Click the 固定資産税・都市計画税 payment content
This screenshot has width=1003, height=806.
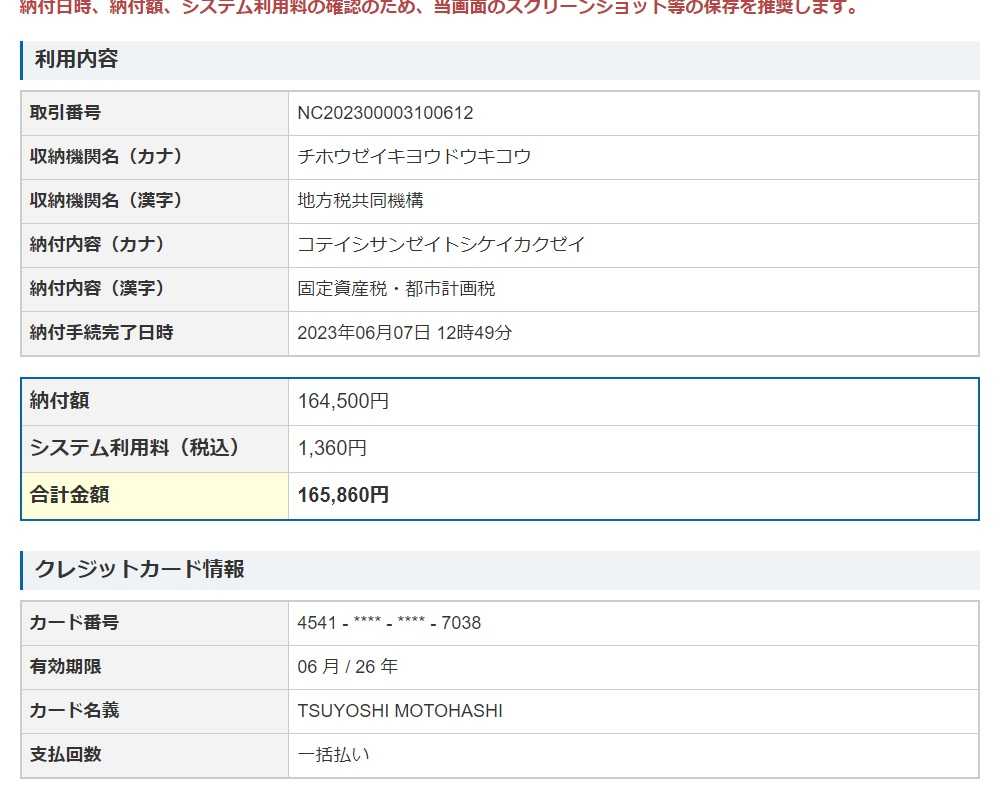(x=396, y=288)
